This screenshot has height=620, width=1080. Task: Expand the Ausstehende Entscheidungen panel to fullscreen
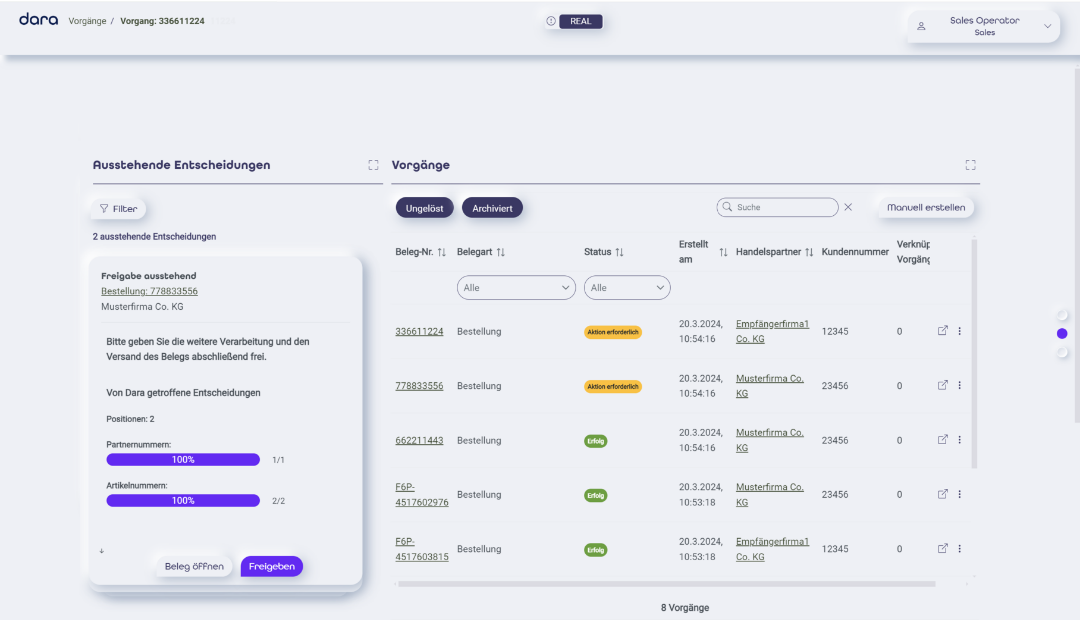373,165
